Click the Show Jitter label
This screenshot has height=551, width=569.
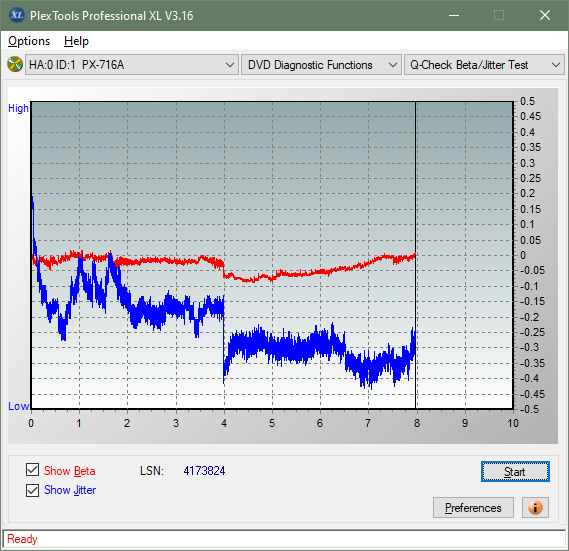(70, 490)
